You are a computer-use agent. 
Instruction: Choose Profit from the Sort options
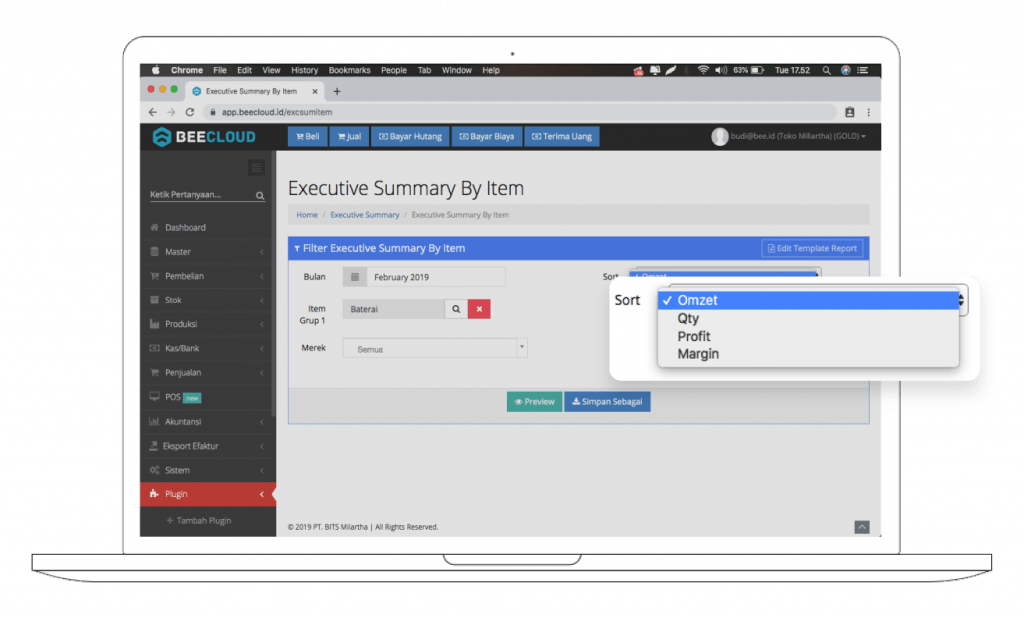tap(694, 336)
